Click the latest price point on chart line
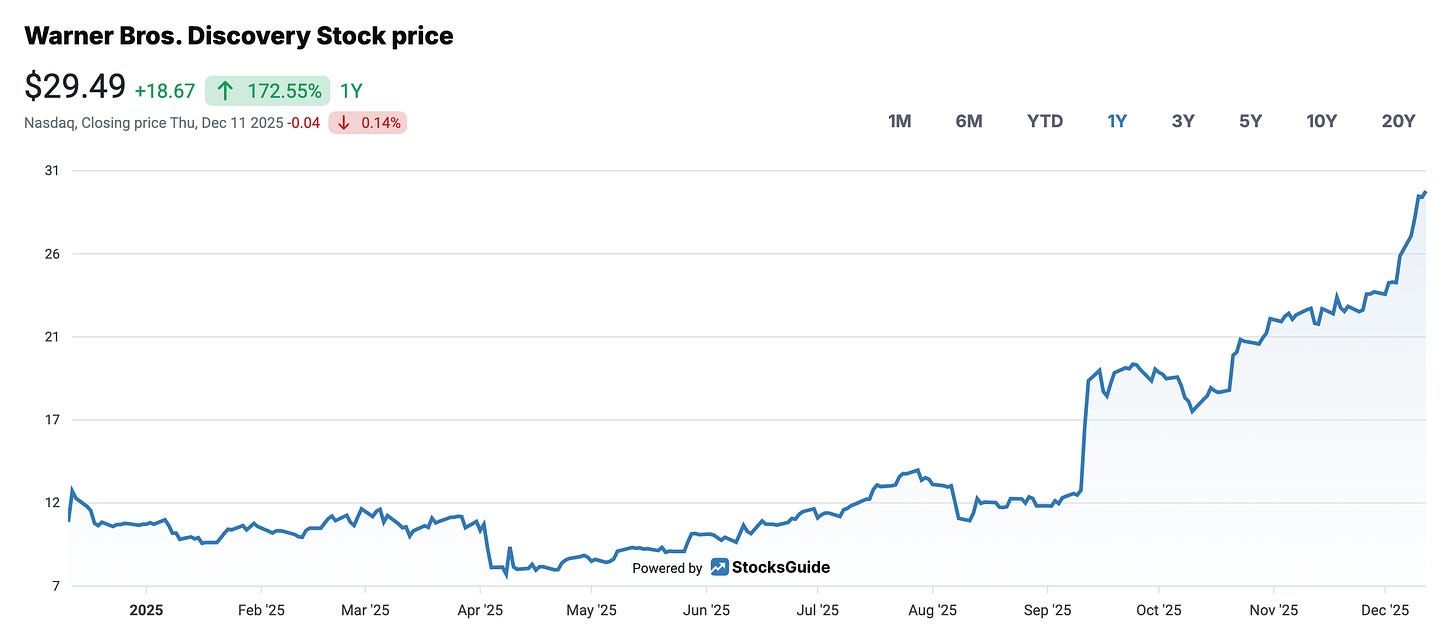Image resolution: width=1456 pixels, height=640 pixels. click(1425, 192)
